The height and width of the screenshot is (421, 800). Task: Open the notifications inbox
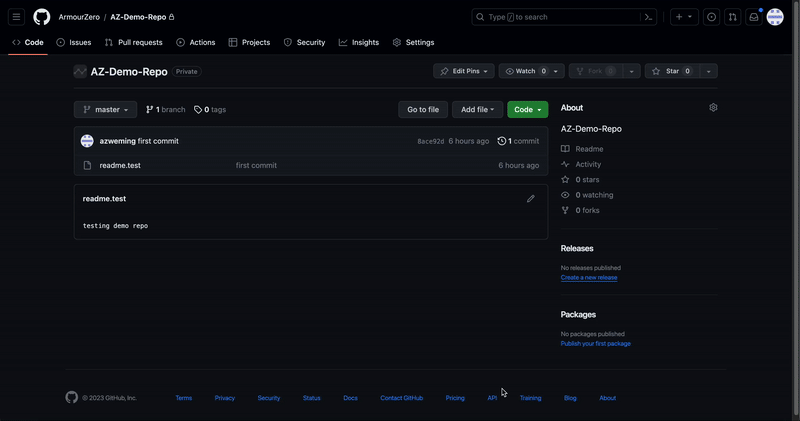754,17
